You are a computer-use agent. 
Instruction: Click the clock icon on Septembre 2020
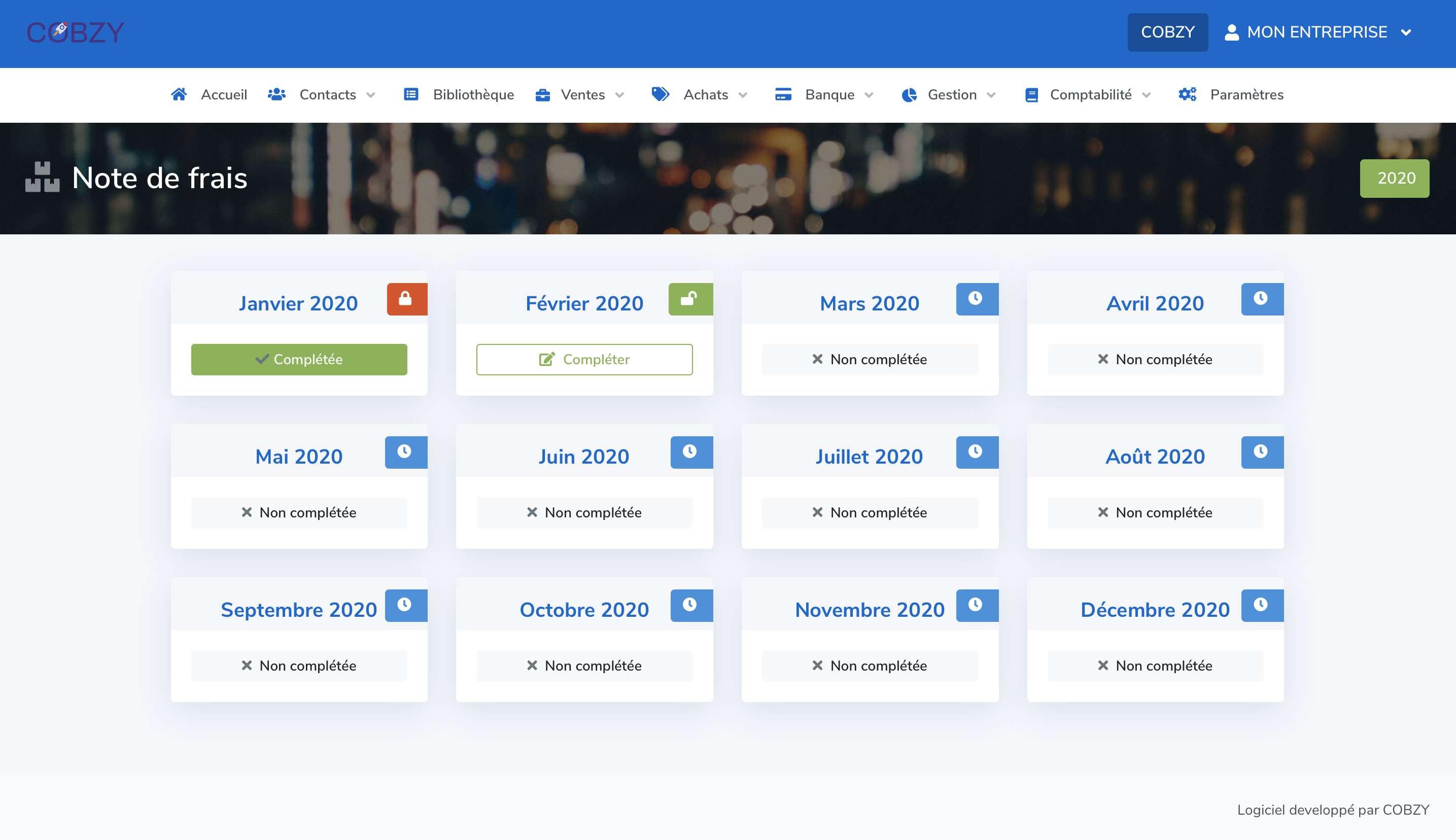click(405, 605)
